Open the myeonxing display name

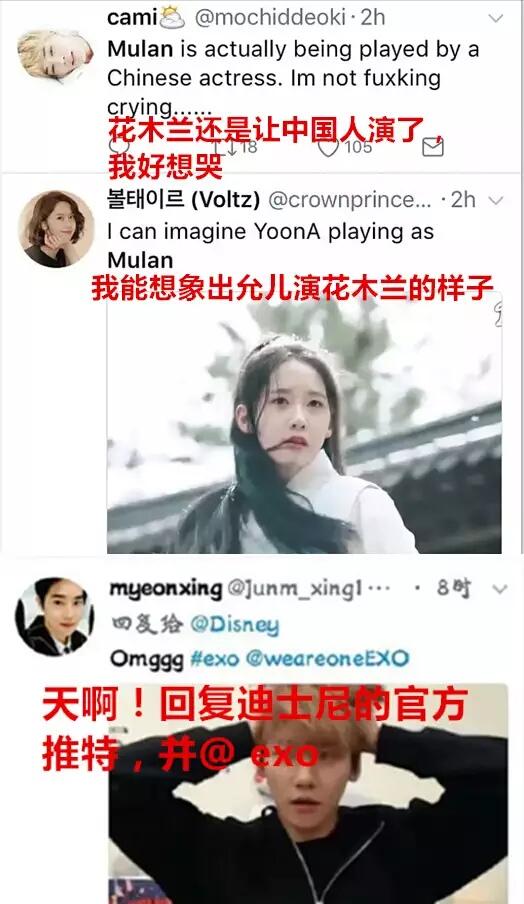pyautogui.click(x=165, y=589)
